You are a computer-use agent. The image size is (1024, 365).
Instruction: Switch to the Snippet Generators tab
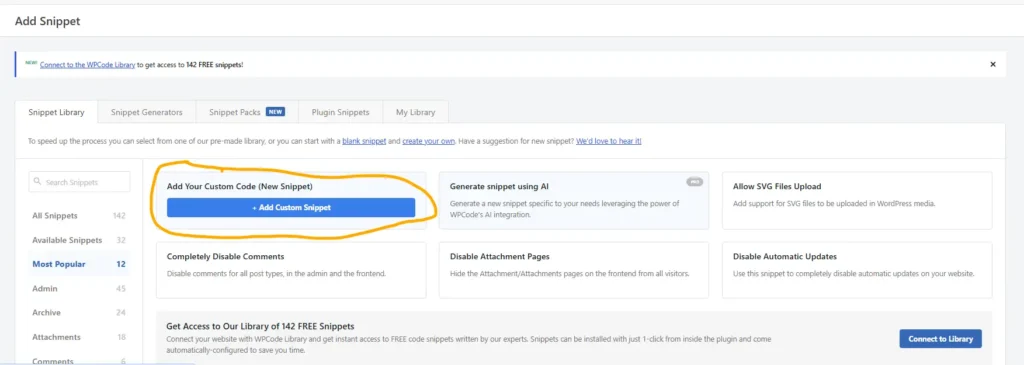[x=146, y=112]
